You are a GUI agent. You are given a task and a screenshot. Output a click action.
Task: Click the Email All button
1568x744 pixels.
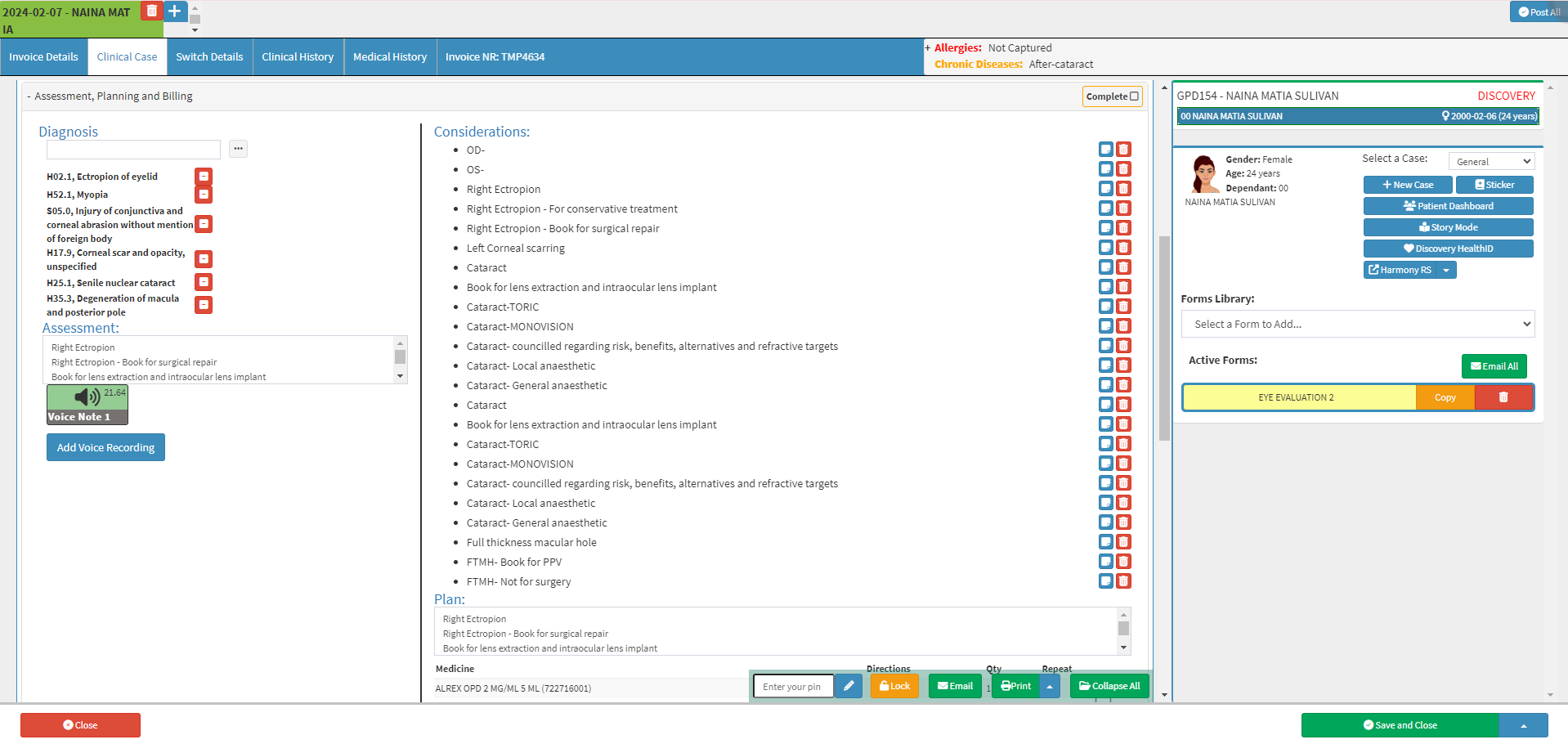coord(1494,366)
